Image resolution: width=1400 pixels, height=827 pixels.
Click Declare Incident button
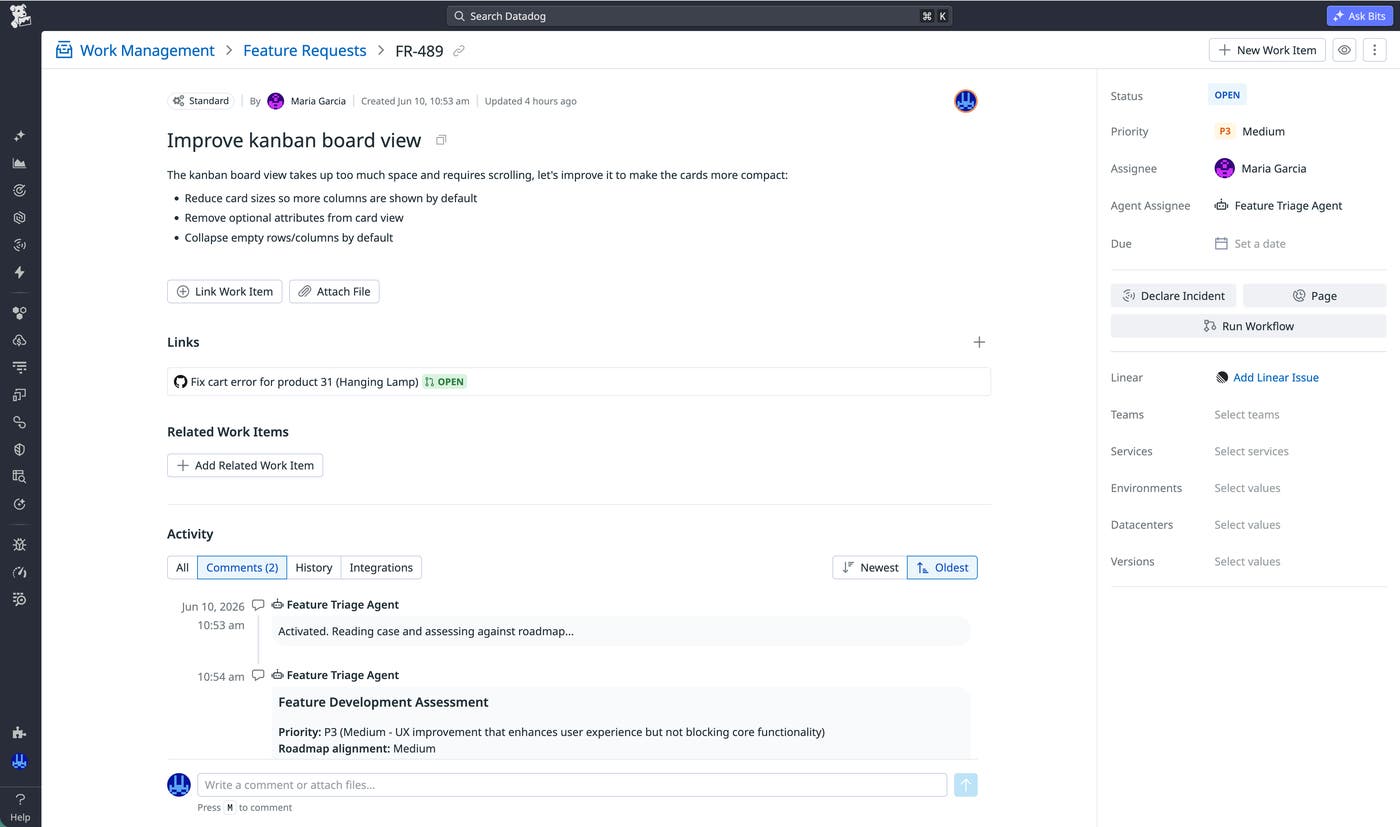click(x=1173, y=296)
